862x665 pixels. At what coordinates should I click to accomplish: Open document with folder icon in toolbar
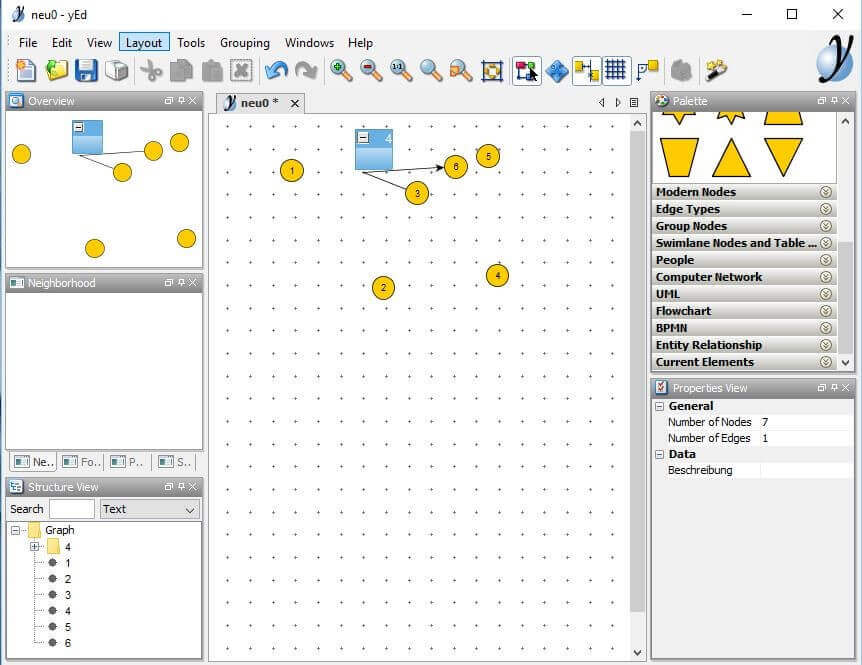point(56,71)
